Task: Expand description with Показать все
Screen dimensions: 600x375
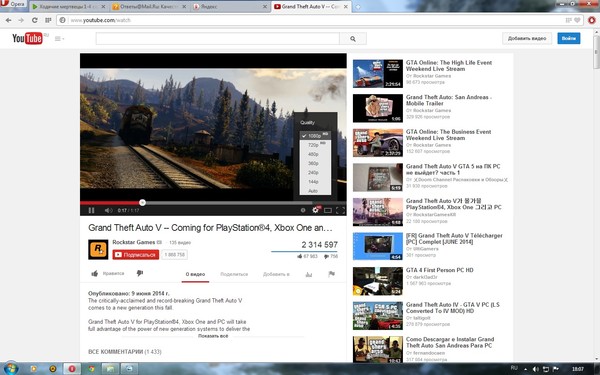Action: [213, 336]
